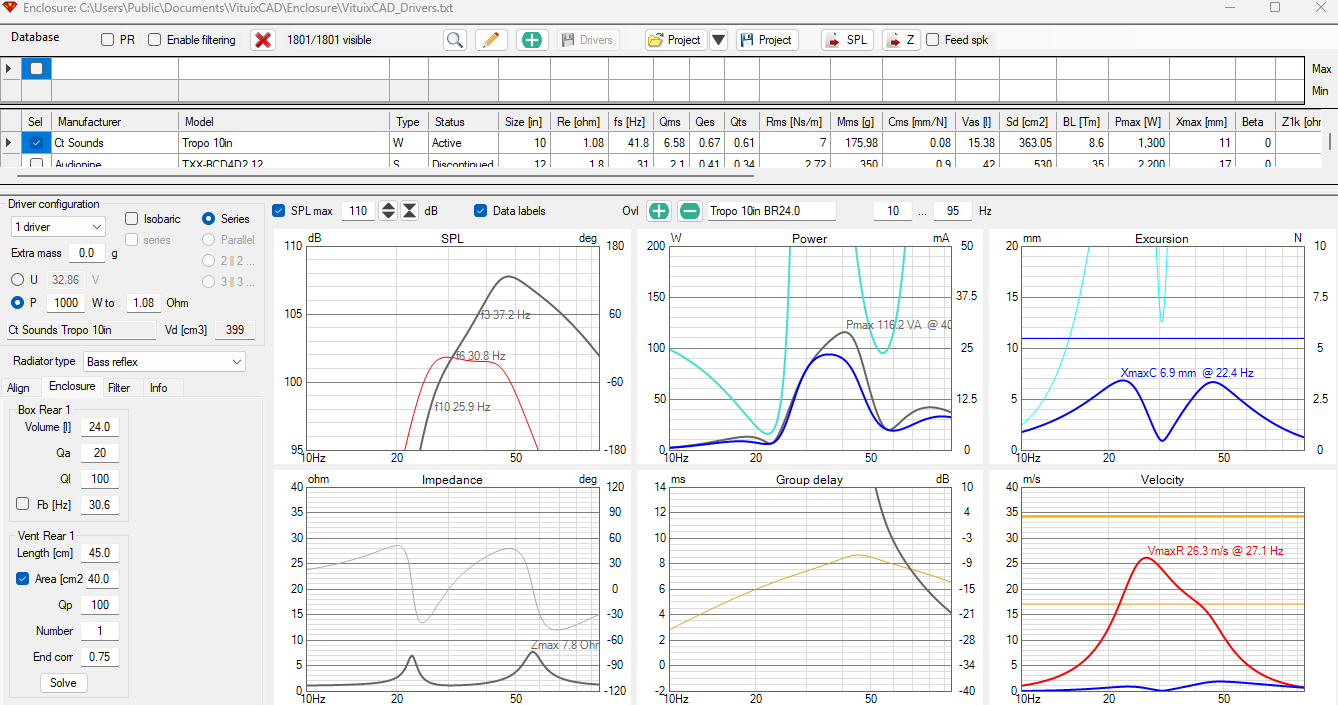Image resolution: width=1338 pixels, height=705 pixels.
Task: Open project with the folder Project button
Action: [675, 40]
